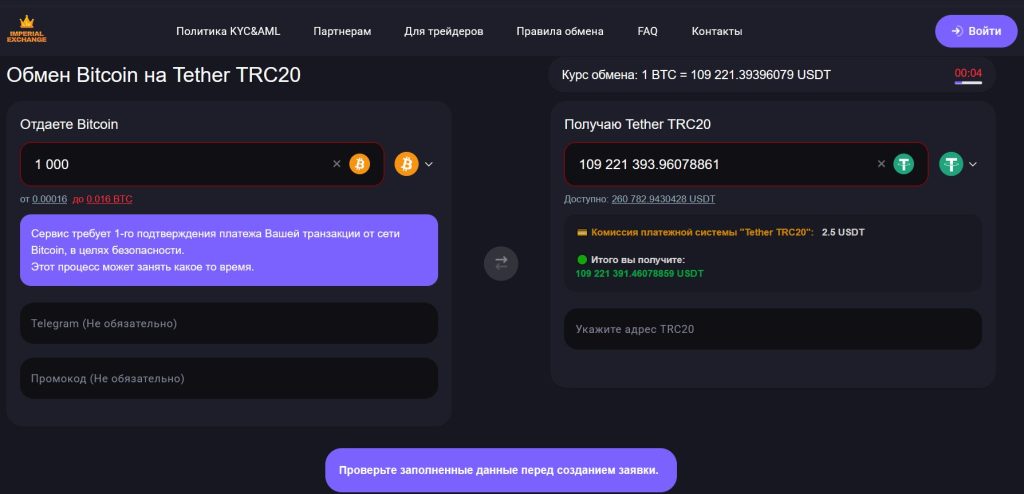Click the maximum 0.016 BTC link

109,199
